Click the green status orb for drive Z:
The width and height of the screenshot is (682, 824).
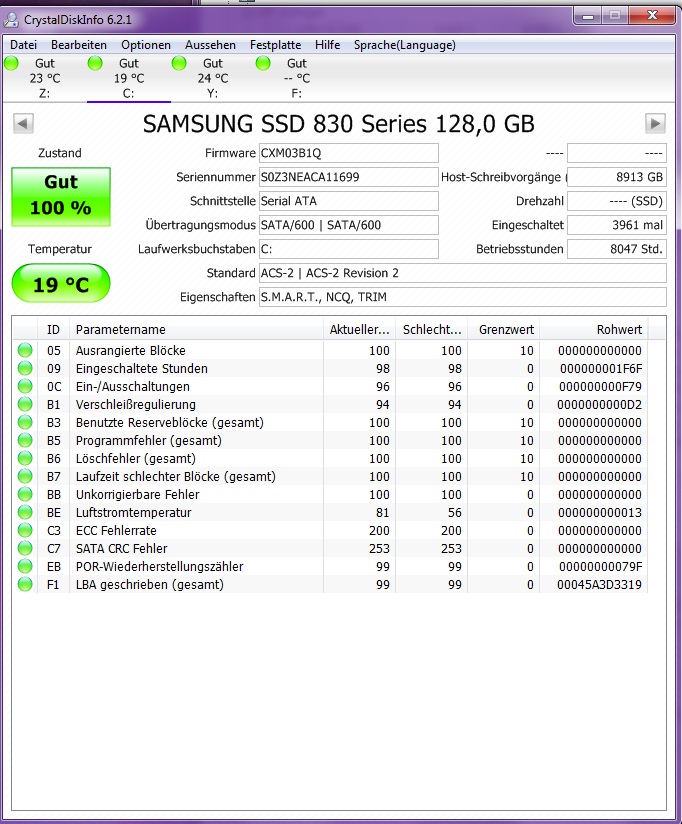[11, 63]
